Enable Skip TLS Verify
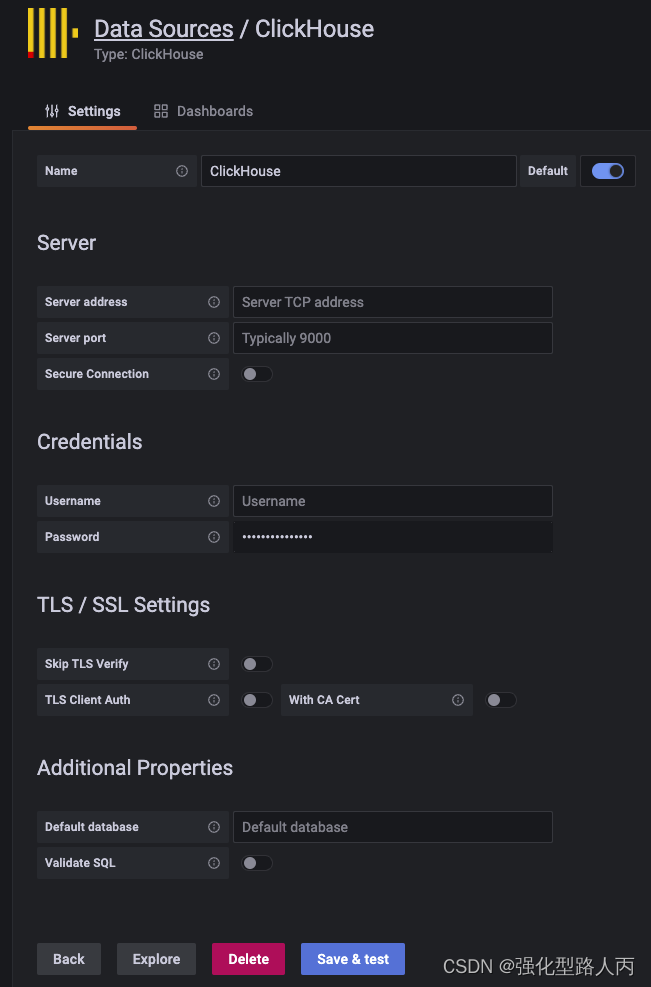 (256, 663)
